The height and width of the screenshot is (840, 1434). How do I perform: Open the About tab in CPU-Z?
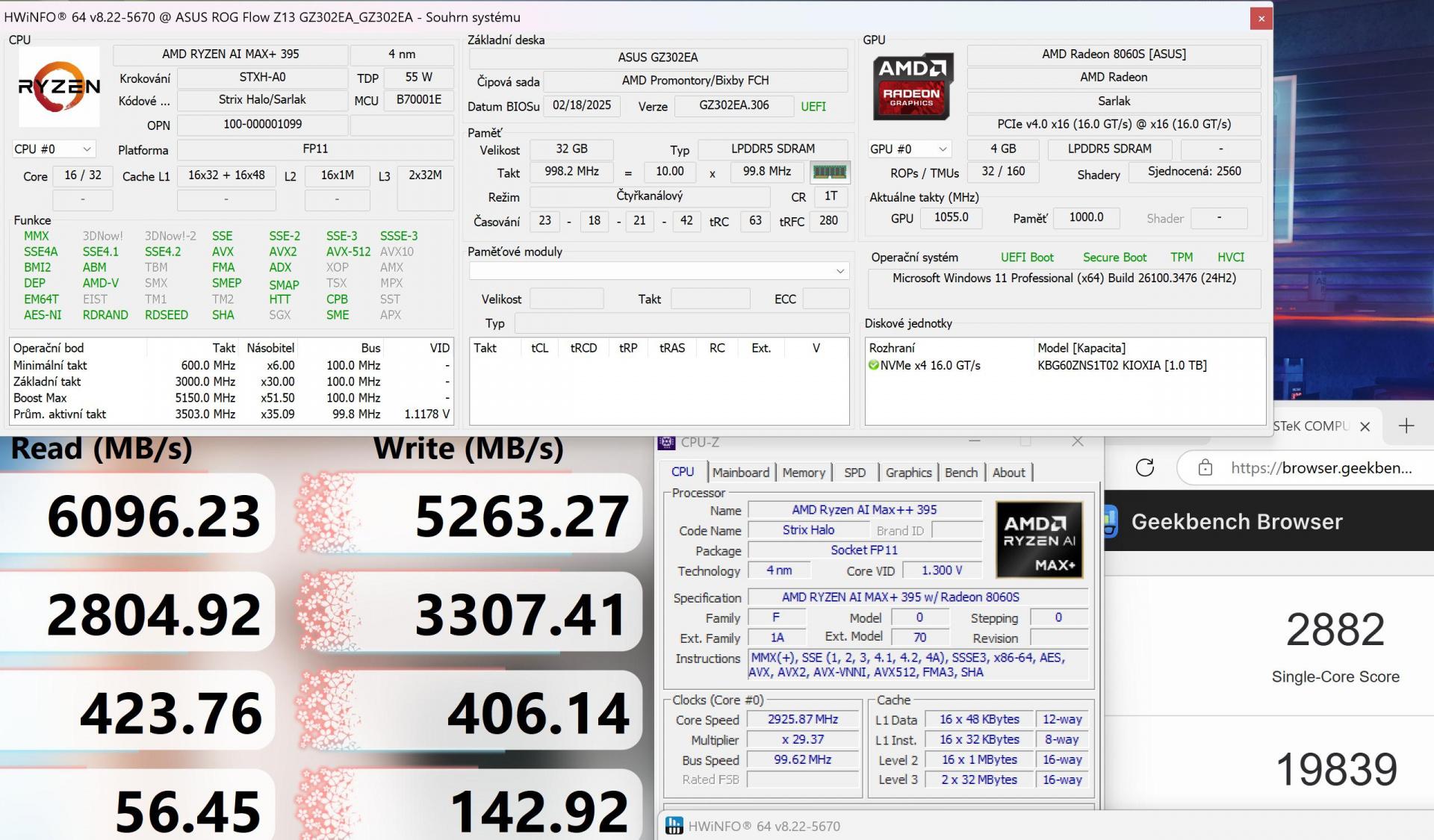pos(1009,473)
